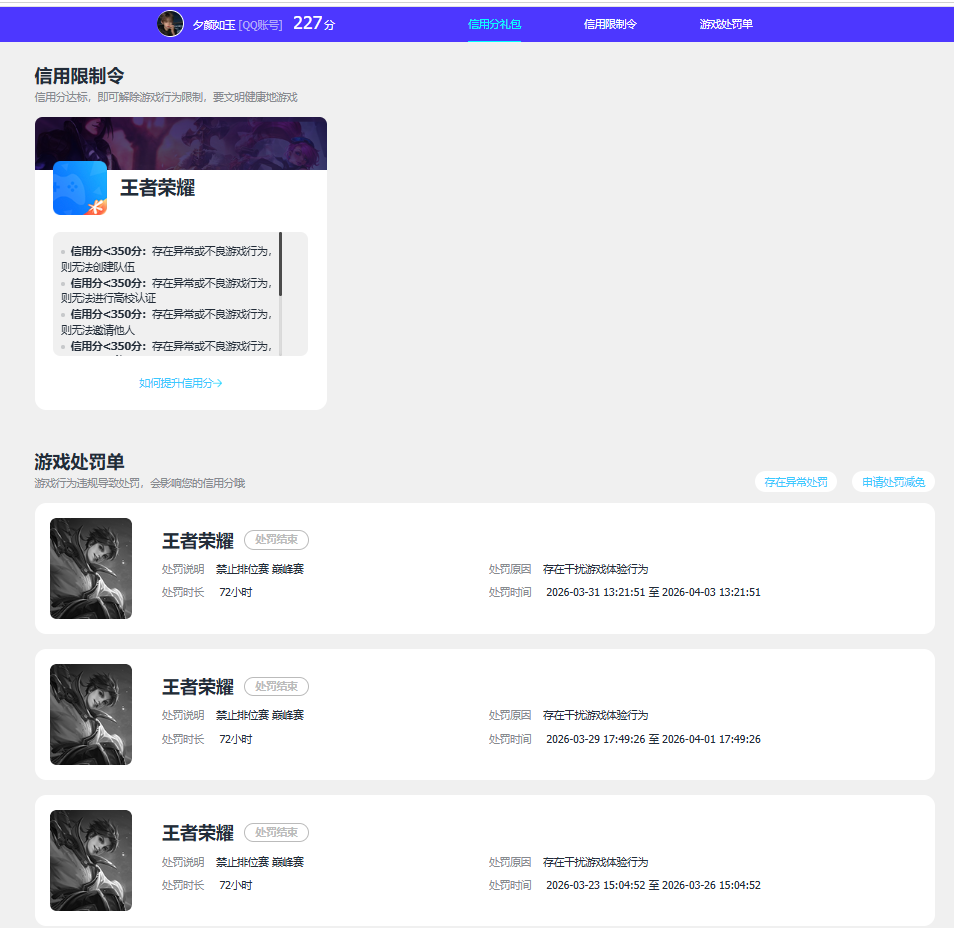Click the 存在异常处罚 button

795,481
